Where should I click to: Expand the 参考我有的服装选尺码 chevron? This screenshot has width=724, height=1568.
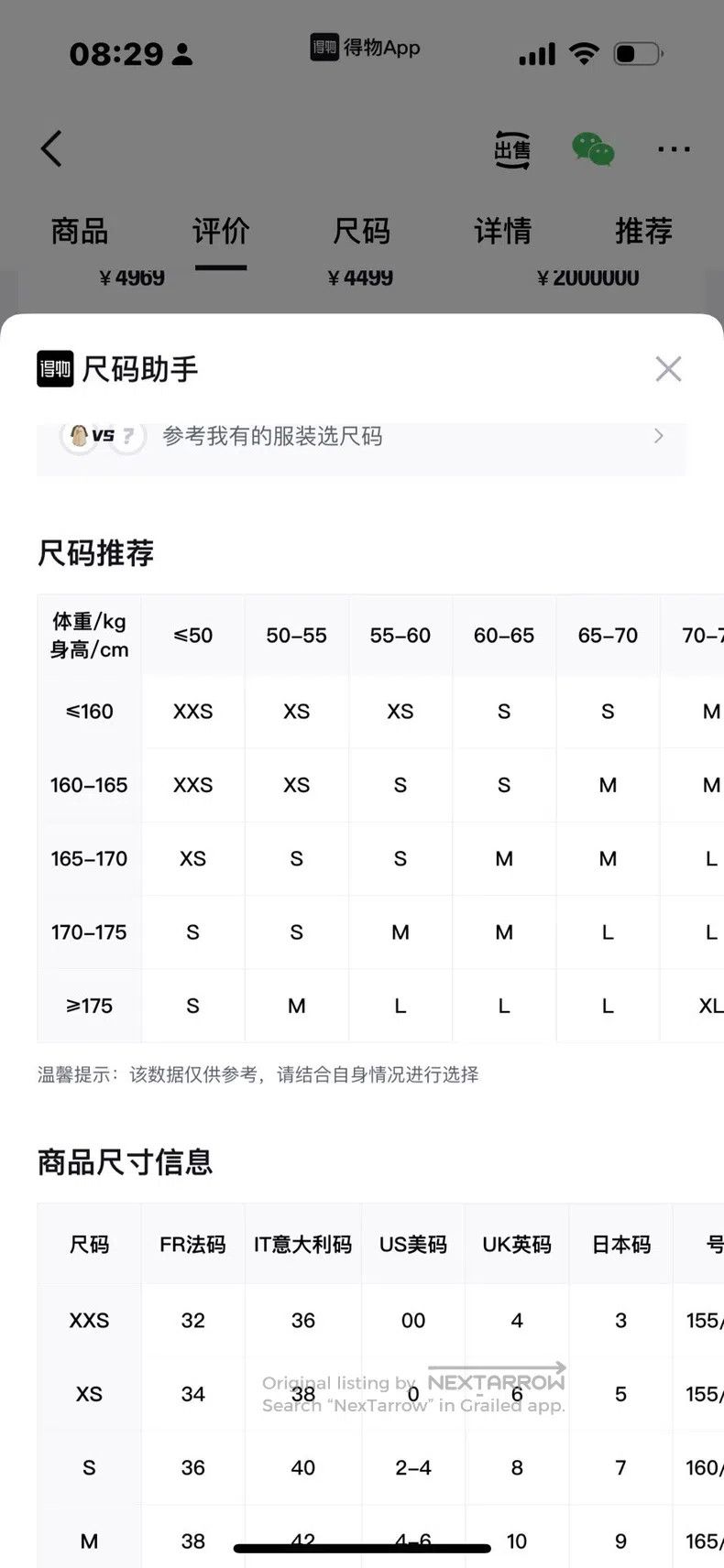point(658,436)
